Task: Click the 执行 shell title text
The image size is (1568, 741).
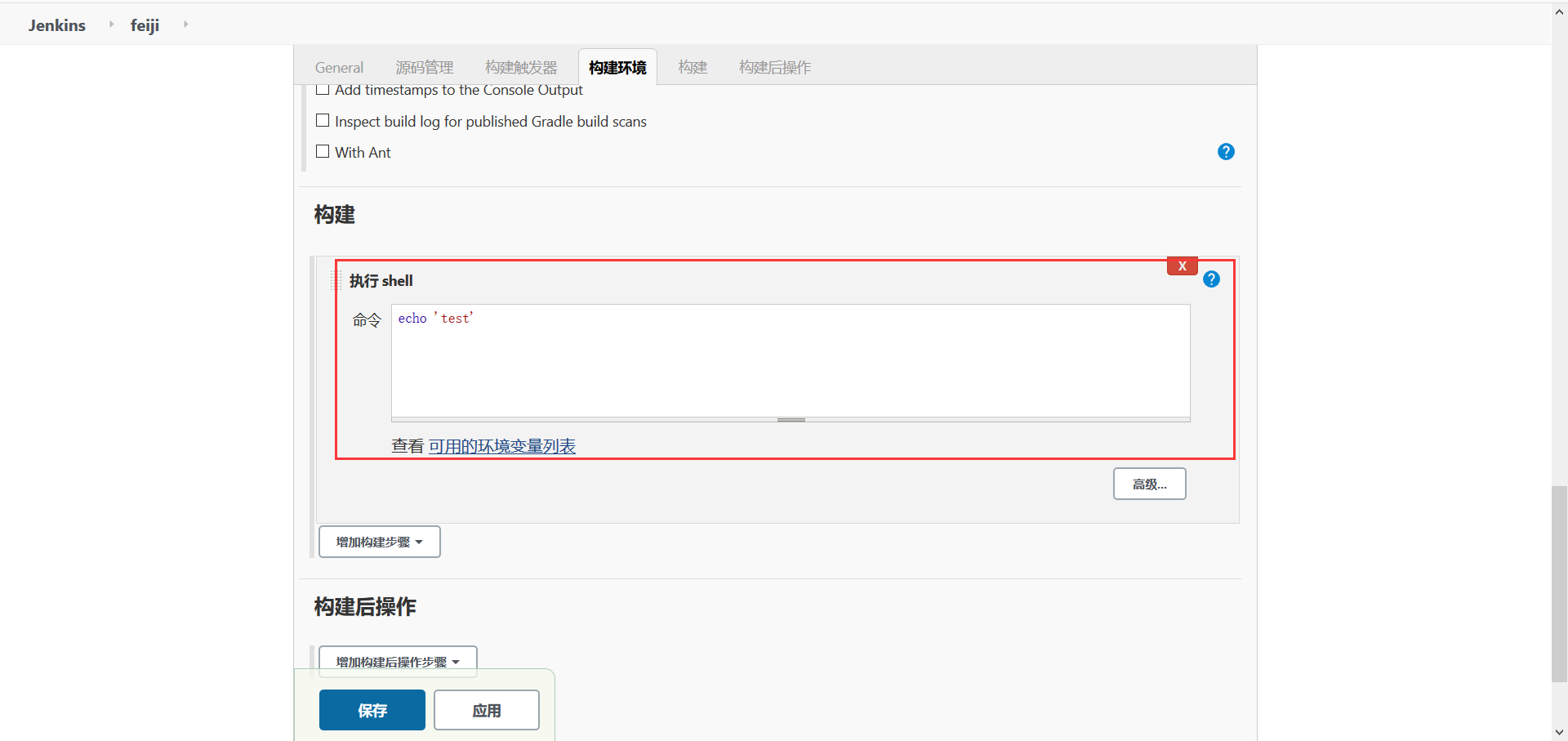Action: coord(381,281)
